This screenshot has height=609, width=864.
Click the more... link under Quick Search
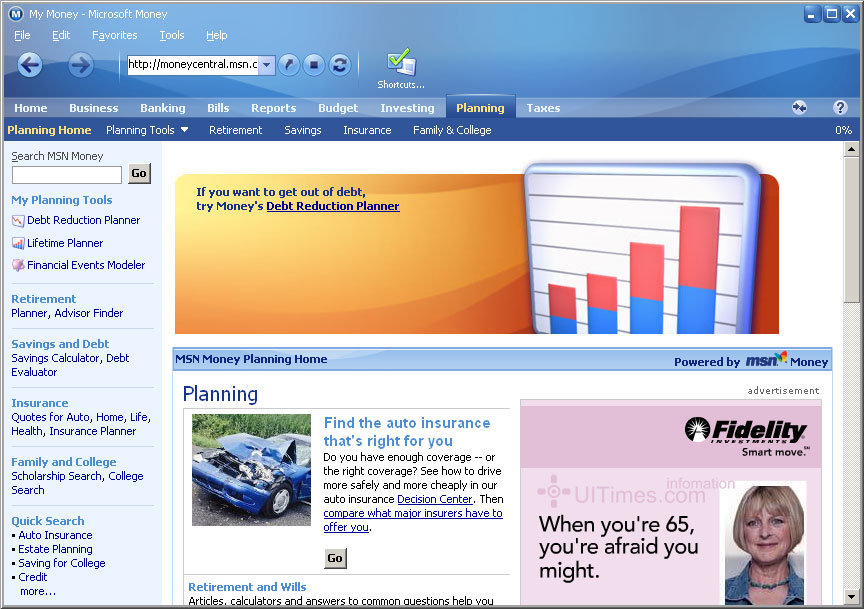tap(37, 591)
